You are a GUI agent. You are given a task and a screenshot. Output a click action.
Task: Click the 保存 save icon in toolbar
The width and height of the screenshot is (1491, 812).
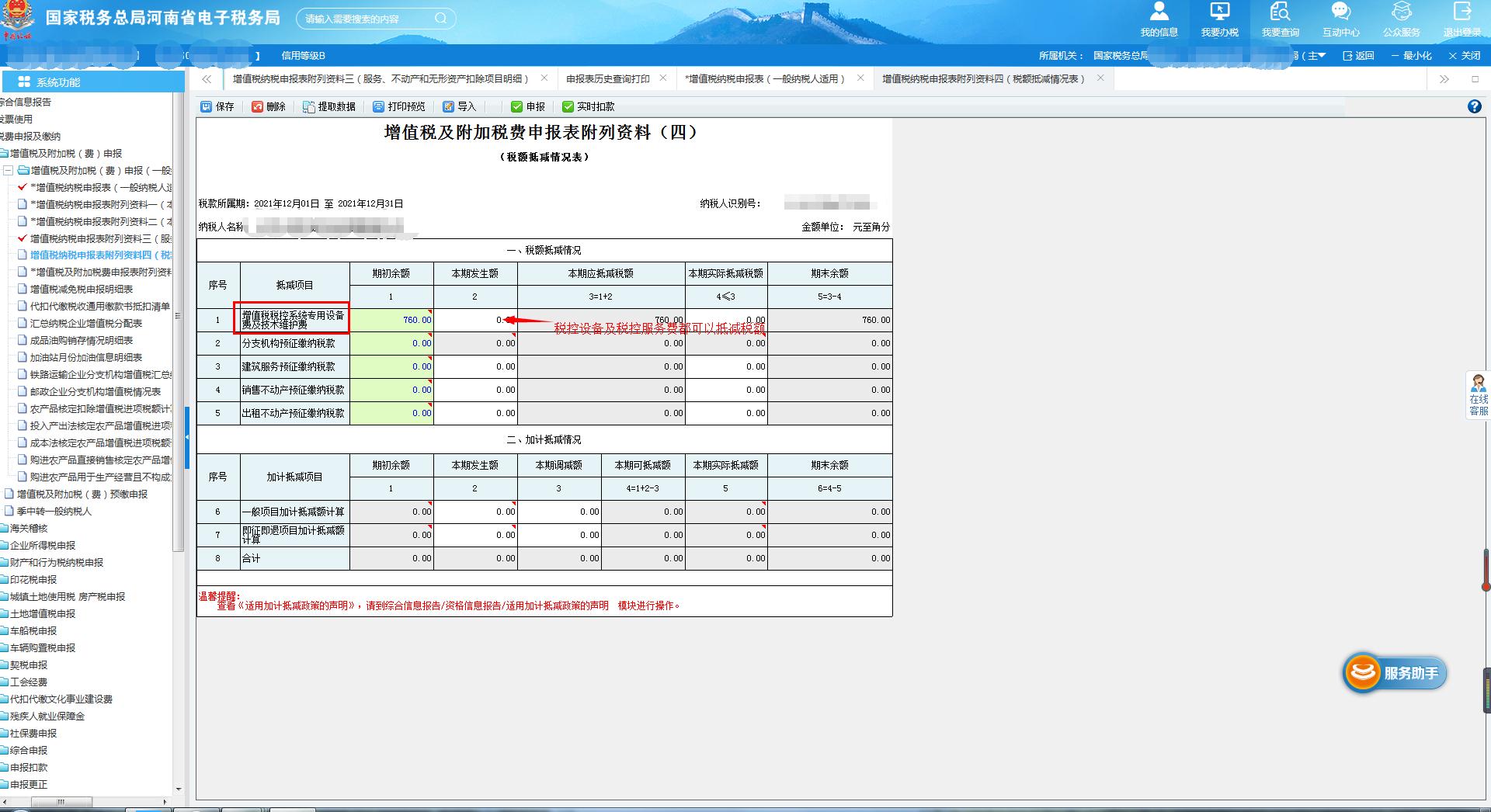[207, 106]
